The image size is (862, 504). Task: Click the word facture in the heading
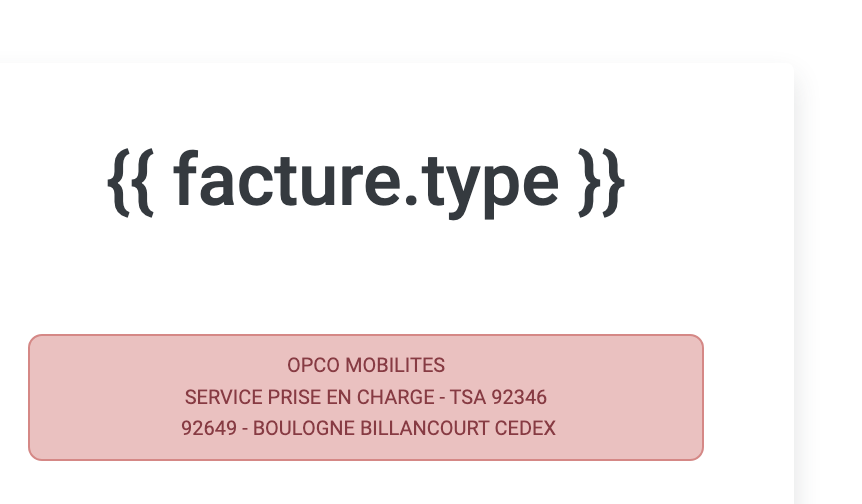288,180
